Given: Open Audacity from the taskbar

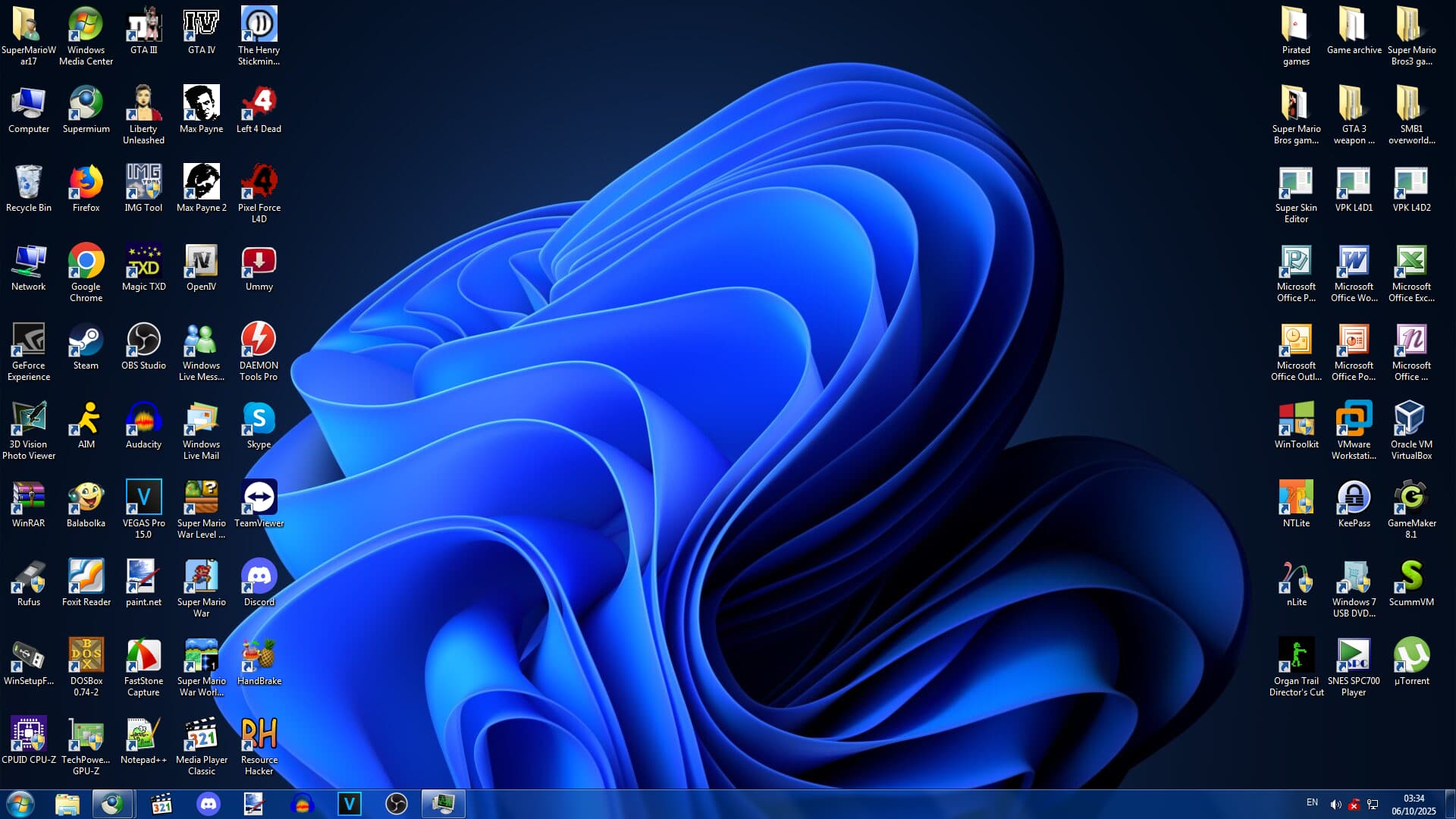Looking at the screenshot, I should point(303,804).
